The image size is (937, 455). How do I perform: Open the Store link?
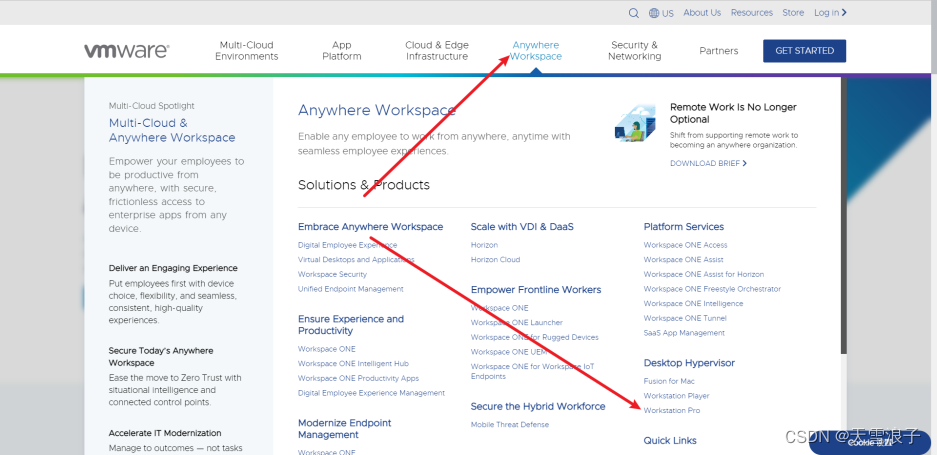pos(793,13)
